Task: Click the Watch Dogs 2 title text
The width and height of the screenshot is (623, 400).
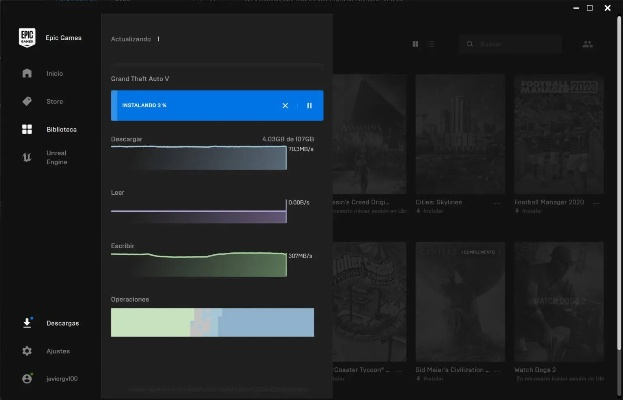Action: coord(534,370)
